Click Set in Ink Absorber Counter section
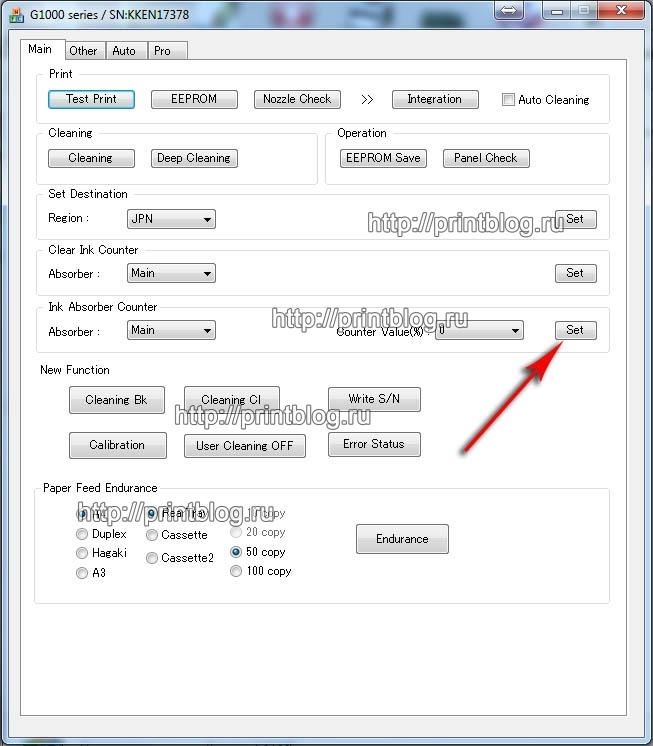This screenshot has height=746, width=653. pyautogui.click(x=575, y=330)
